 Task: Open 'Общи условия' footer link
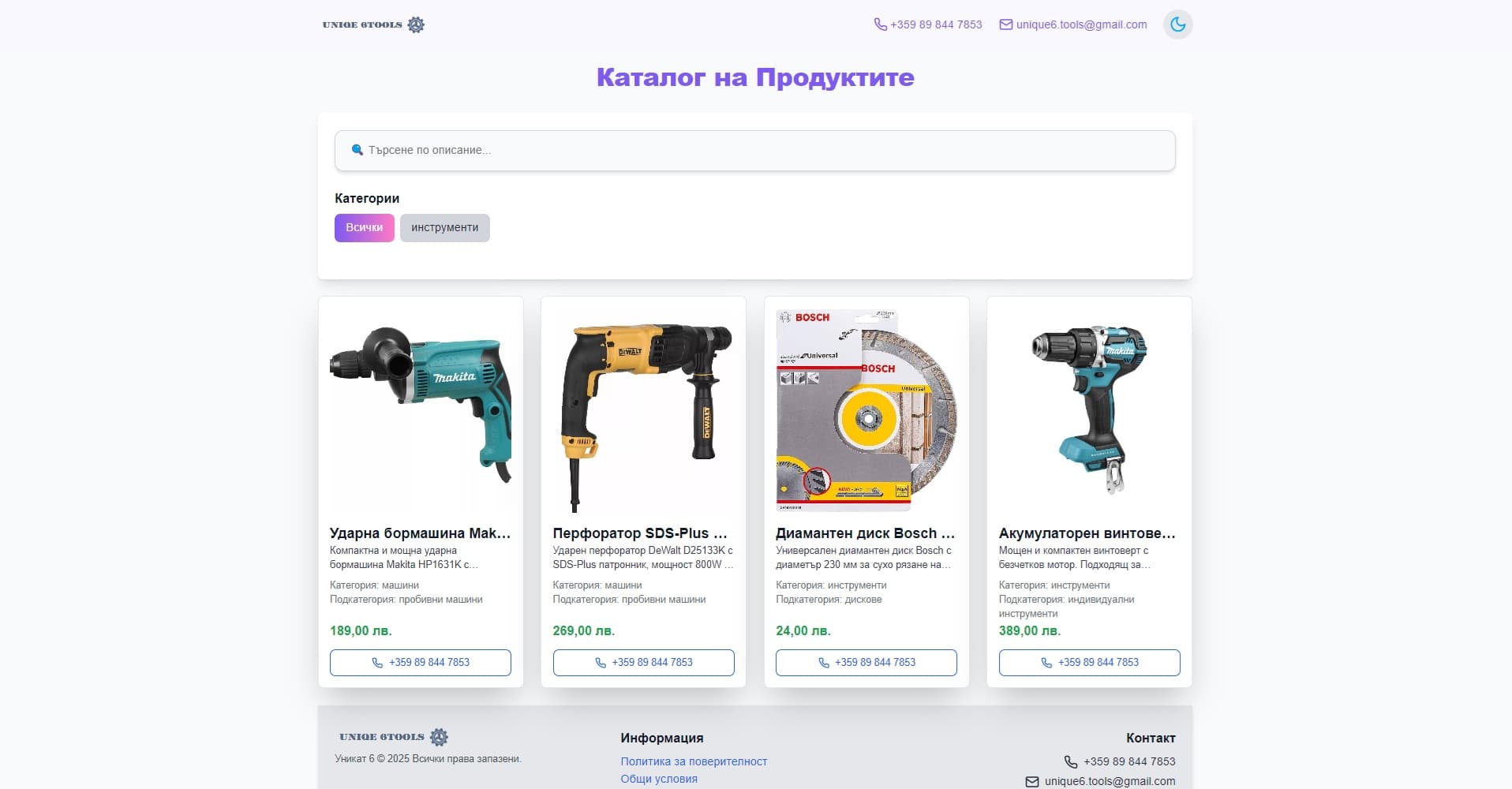(659, 779)
